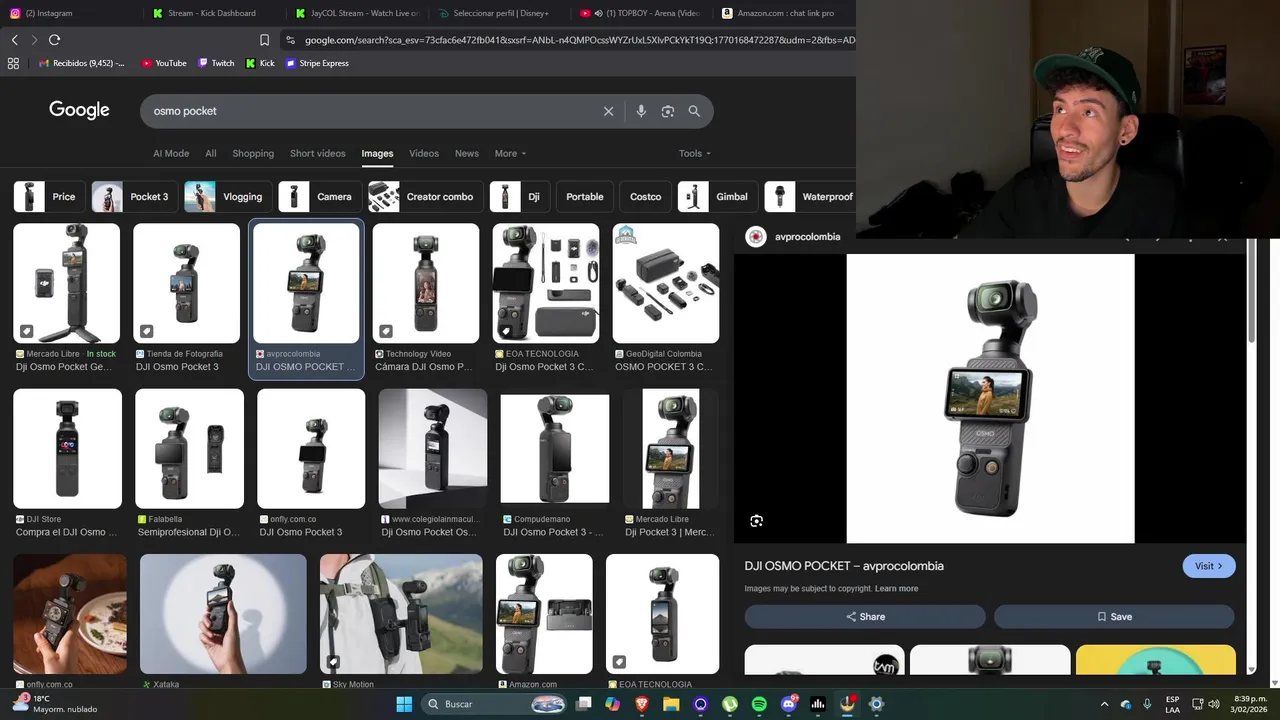Filter images by the Costco chip

click(645, 197)
